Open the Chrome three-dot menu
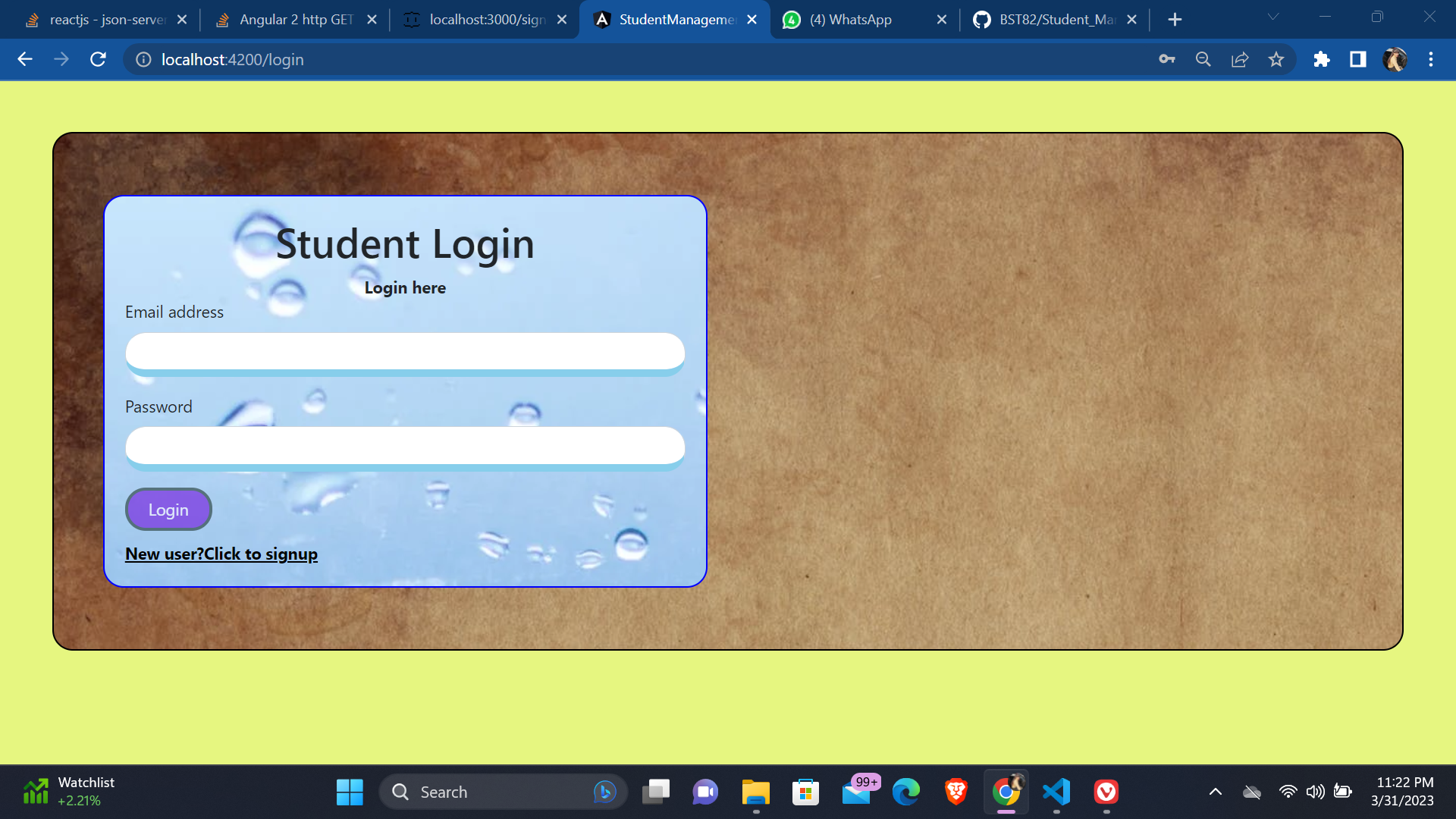 1432,59
